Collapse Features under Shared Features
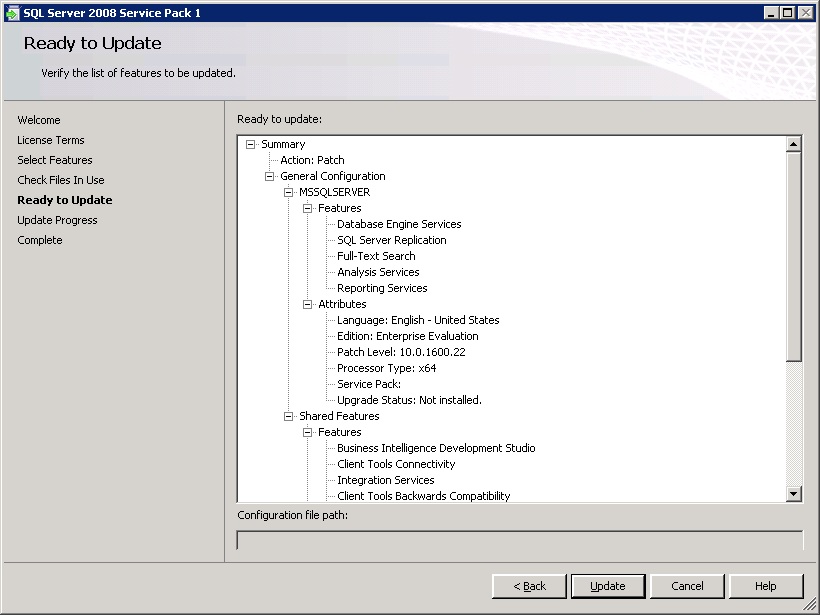 308,432
